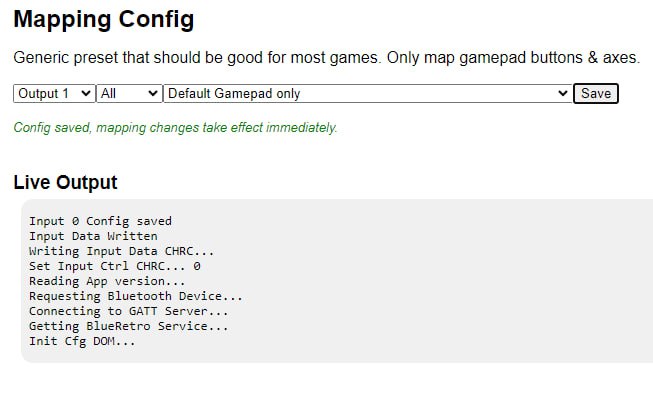This screenshot has height=403, width=653.
Task: Select the Getting BlueRetro Service log line
Action: (x=129, y=326)
